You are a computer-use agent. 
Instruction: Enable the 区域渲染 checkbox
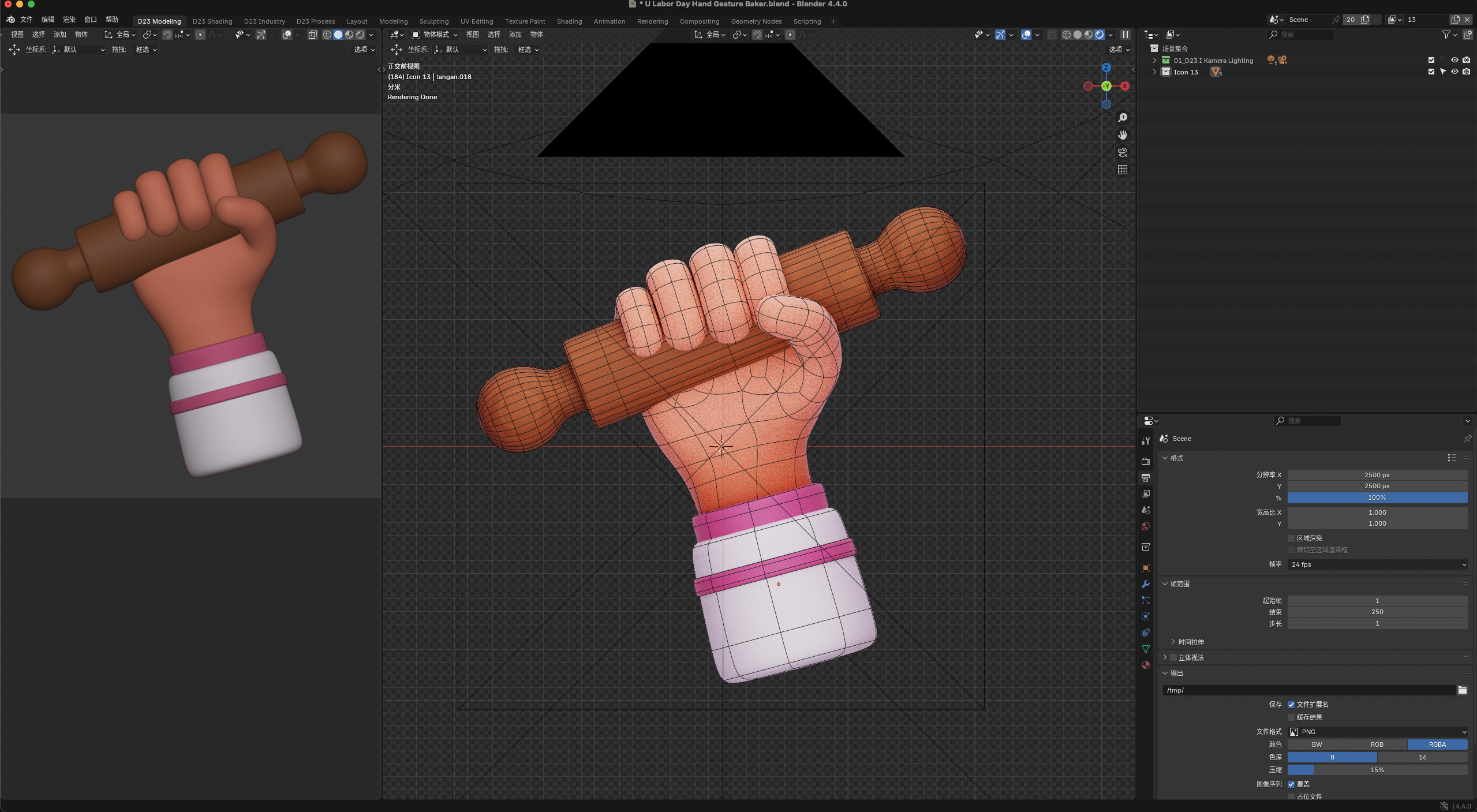pos(1292,538)
